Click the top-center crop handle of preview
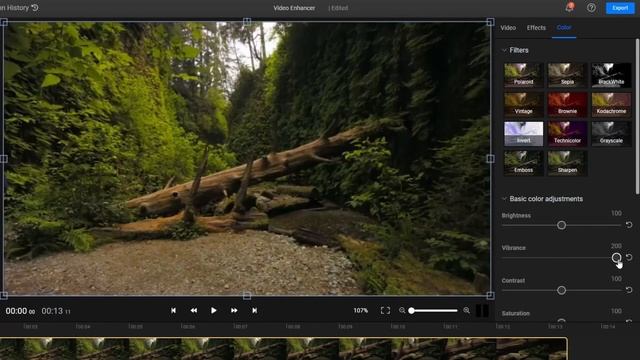The image size is (640, 360). click(247, 22)
